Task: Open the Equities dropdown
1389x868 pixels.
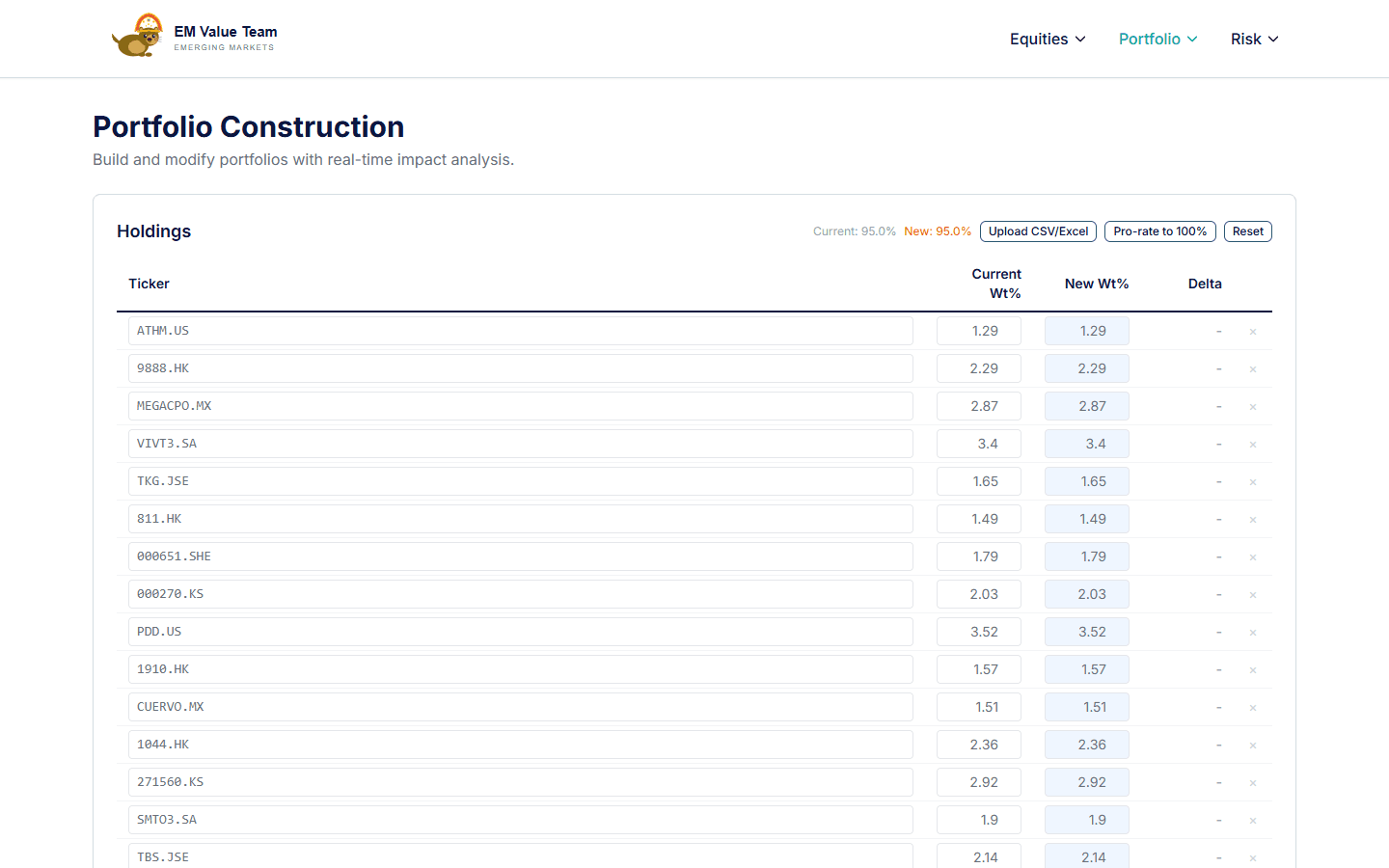Action: pyautogui.click(x=1048, y=39)
